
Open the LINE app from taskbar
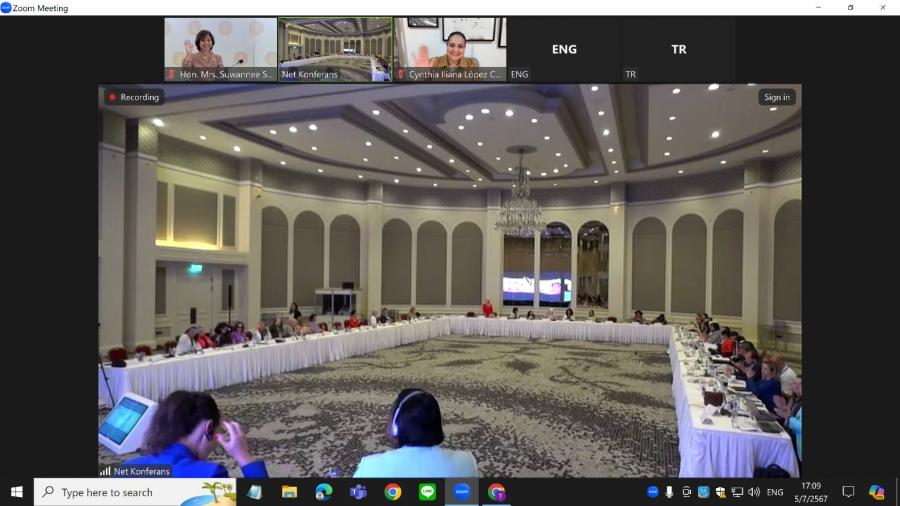427,492
